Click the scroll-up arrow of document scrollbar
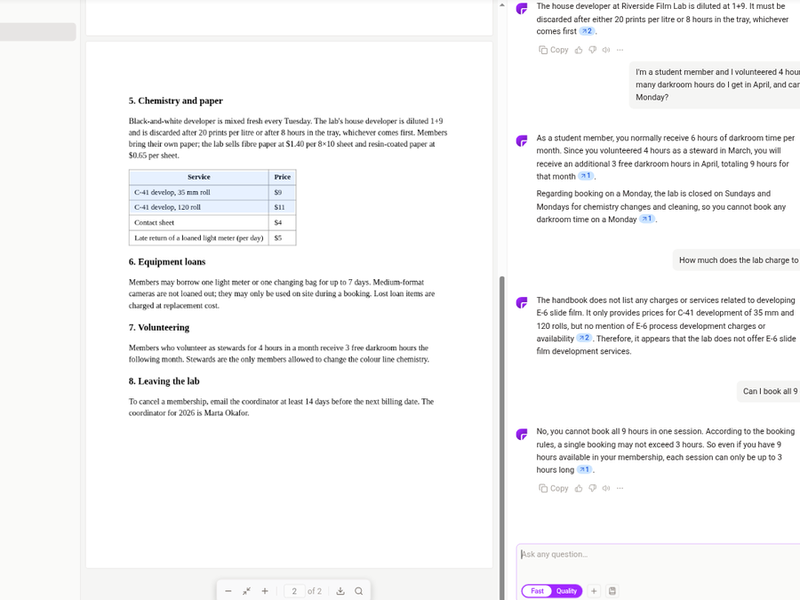 pyautogui.click(x=502, y=5)
